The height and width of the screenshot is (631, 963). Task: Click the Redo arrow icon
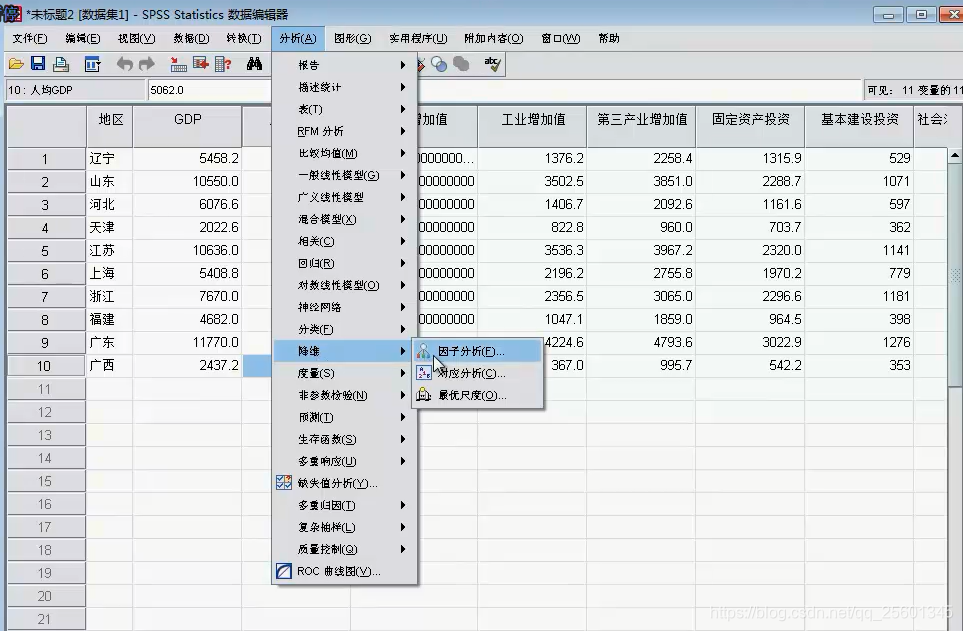tap(147, 64)
